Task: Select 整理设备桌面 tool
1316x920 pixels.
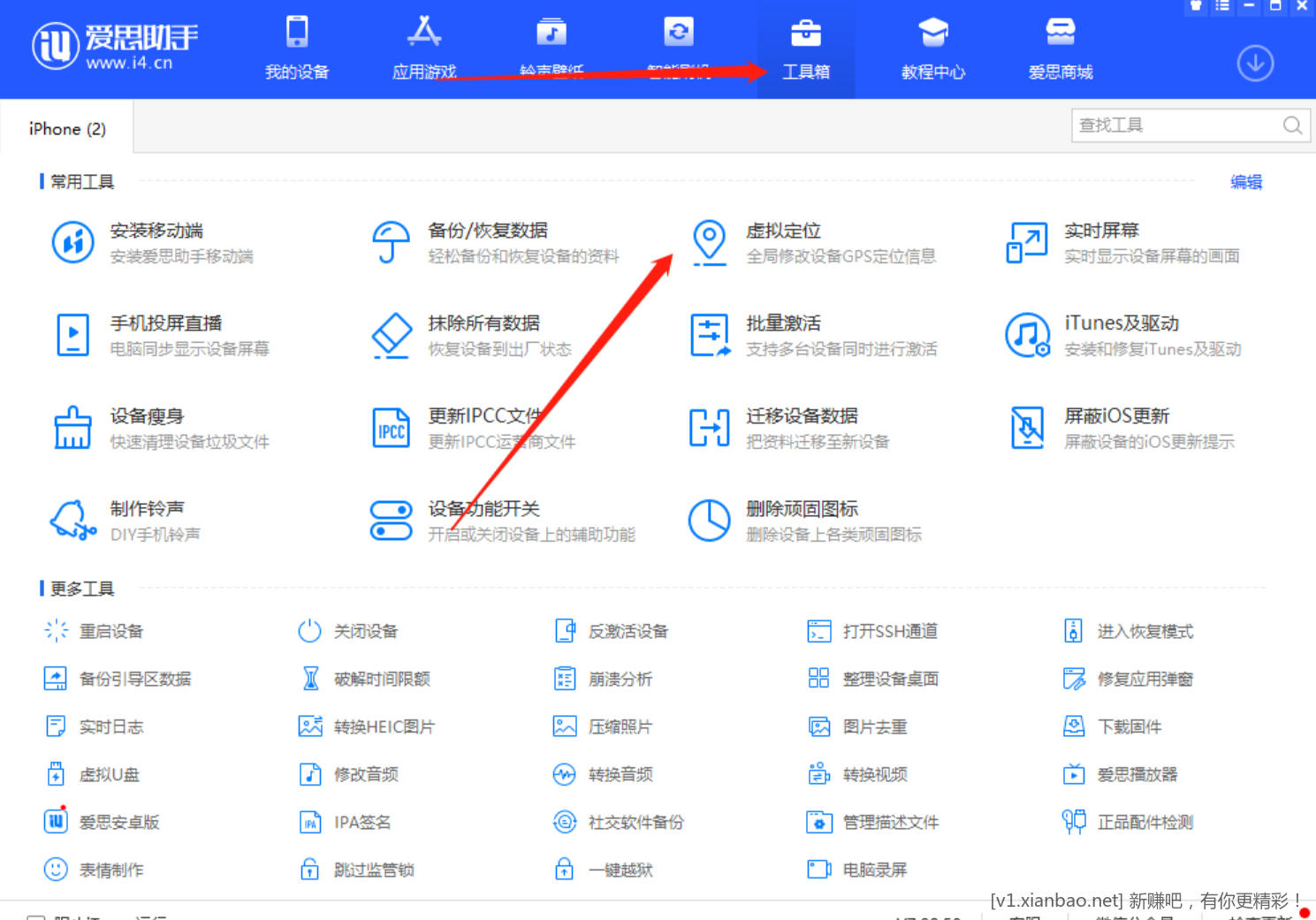Action: tap(873, 679)
